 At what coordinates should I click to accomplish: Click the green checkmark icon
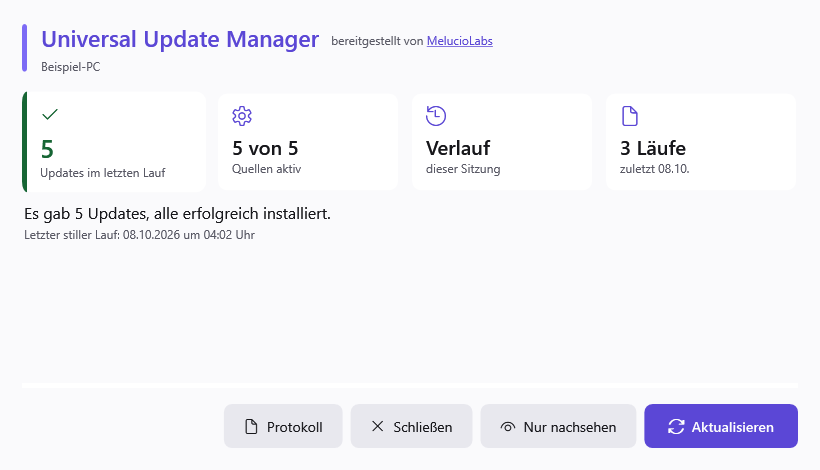click(50, 114)
